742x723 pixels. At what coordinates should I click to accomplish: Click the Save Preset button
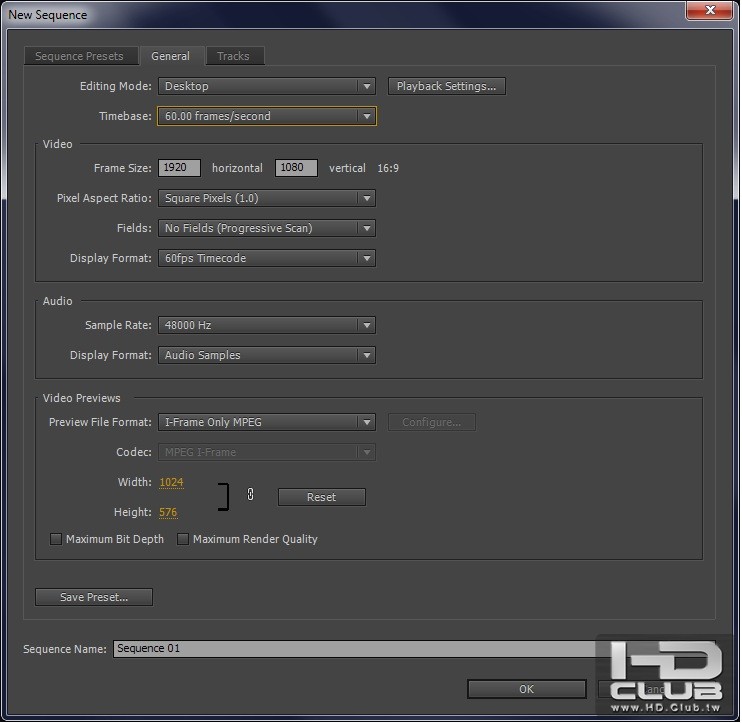click(94, 597)
